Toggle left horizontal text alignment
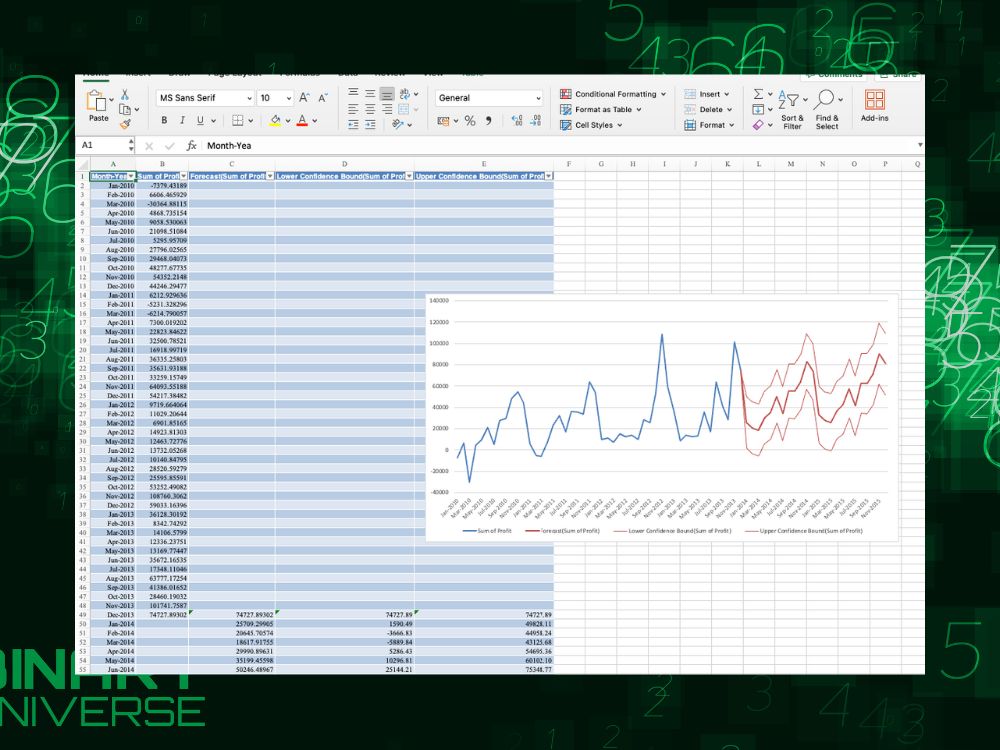Screen dimensions: 1000x750 click(x=353, y=109)
